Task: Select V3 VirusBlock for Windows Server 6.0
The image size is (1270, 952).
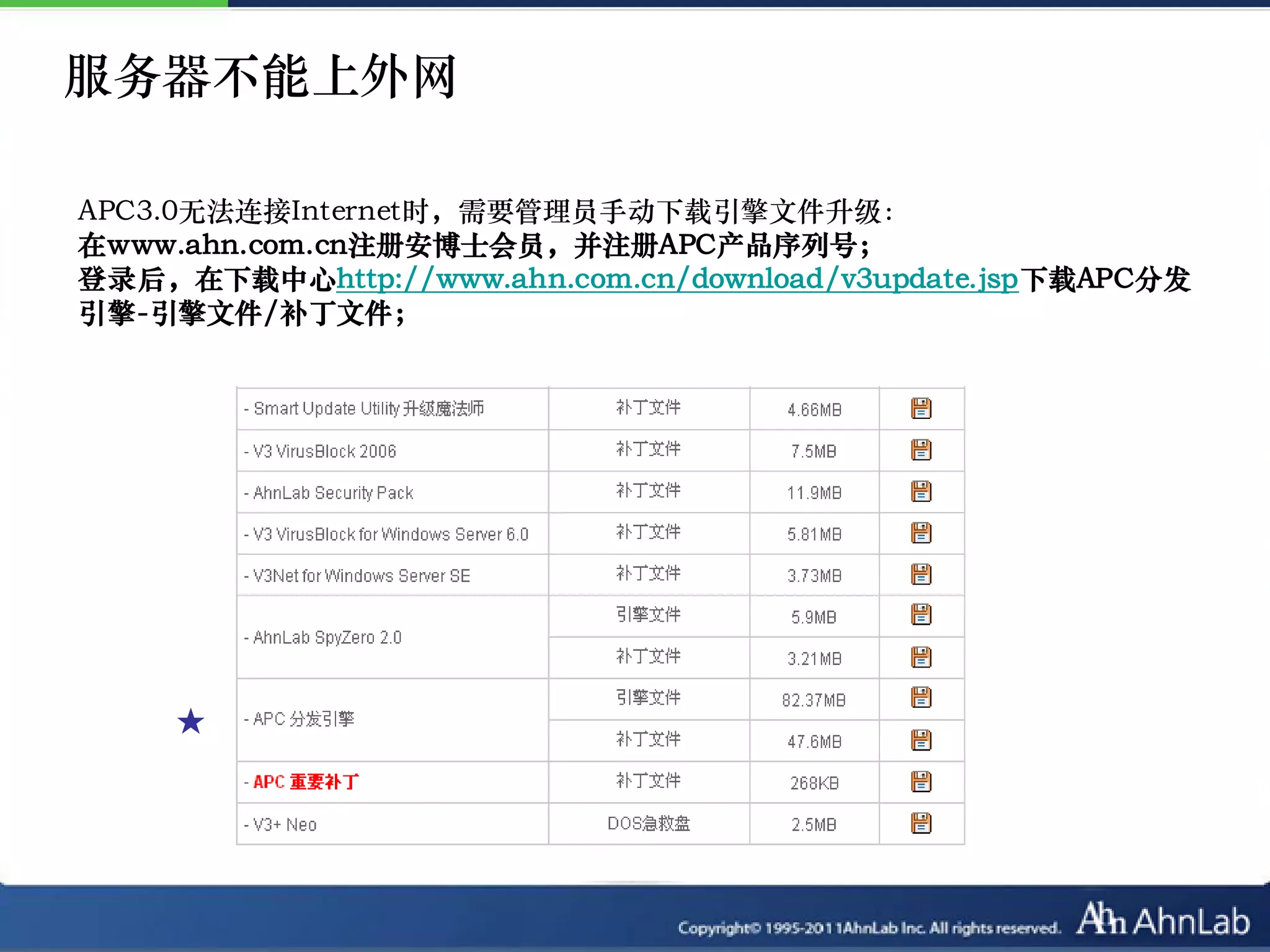Action: 391,534
